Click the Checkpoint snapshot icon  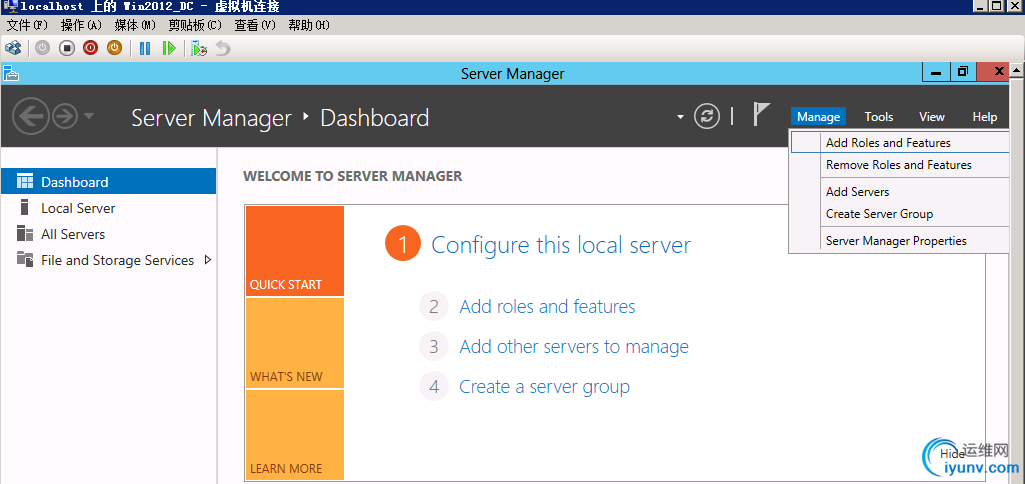[199, 48]
